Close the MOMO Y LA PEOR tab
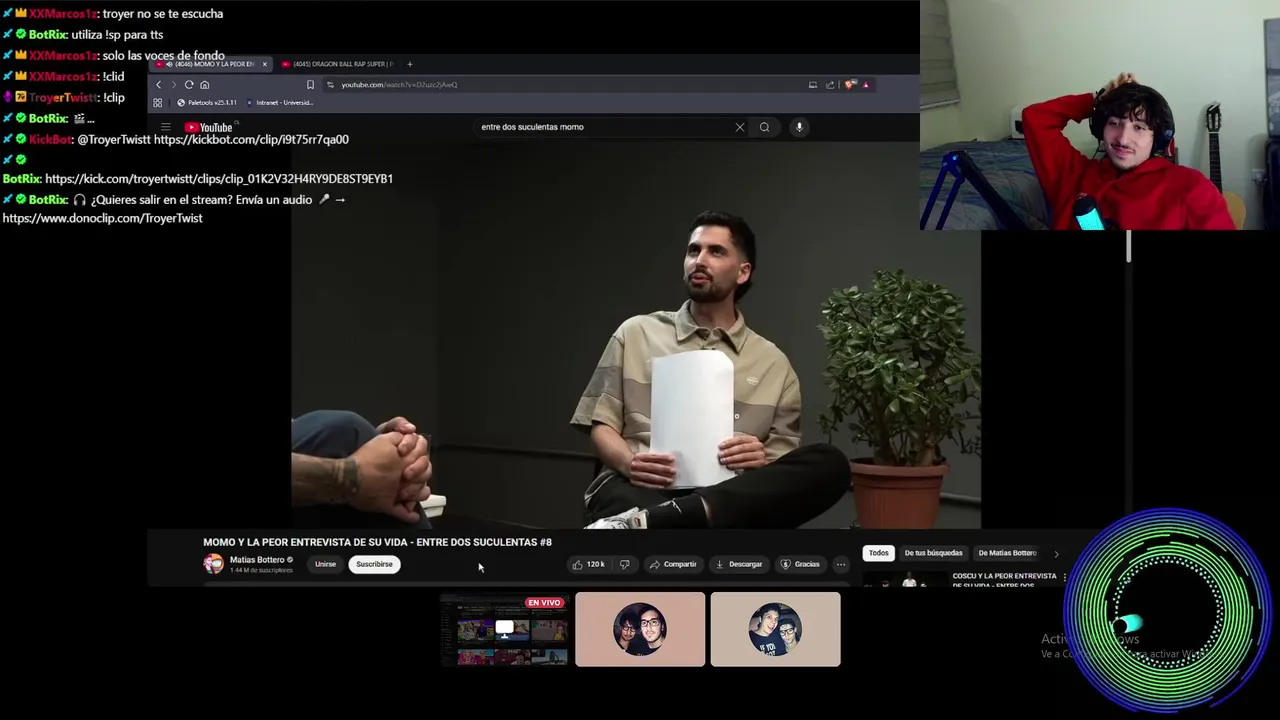The height and width of the screenshot is (720, 1280). tap(264, 64)
